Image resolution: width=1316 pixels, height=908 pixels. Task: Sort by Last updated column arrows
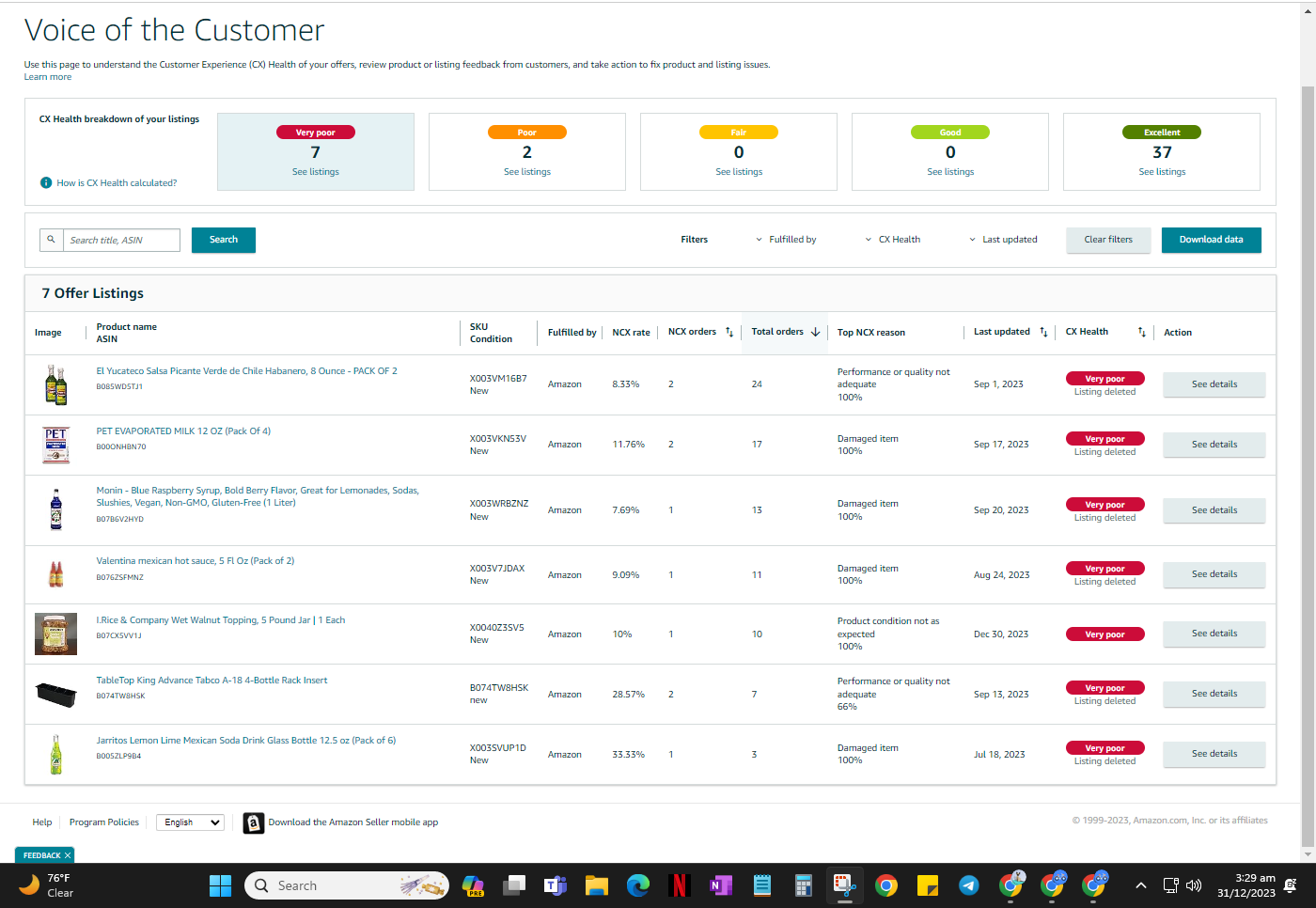1043,332
